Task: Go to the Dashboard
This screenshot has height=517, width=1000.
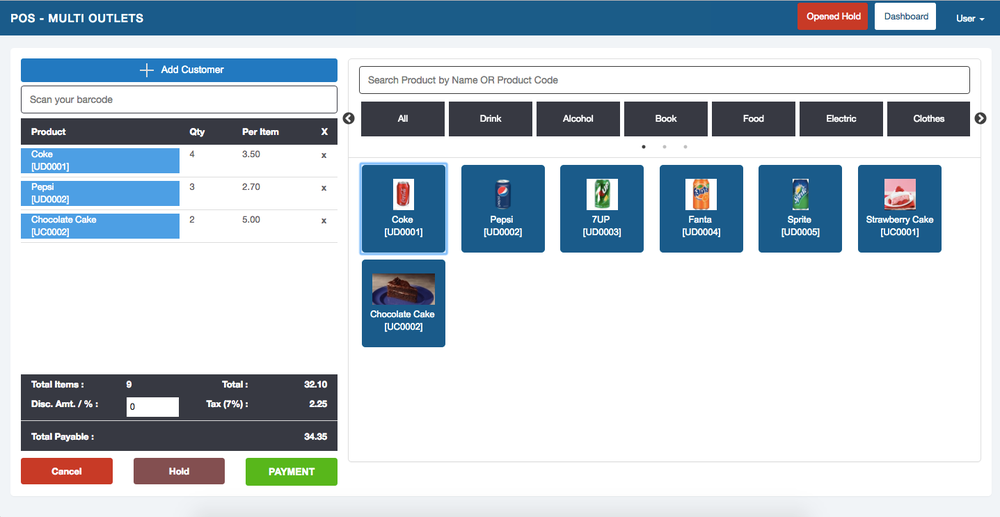Action: [x=906, y=17]
